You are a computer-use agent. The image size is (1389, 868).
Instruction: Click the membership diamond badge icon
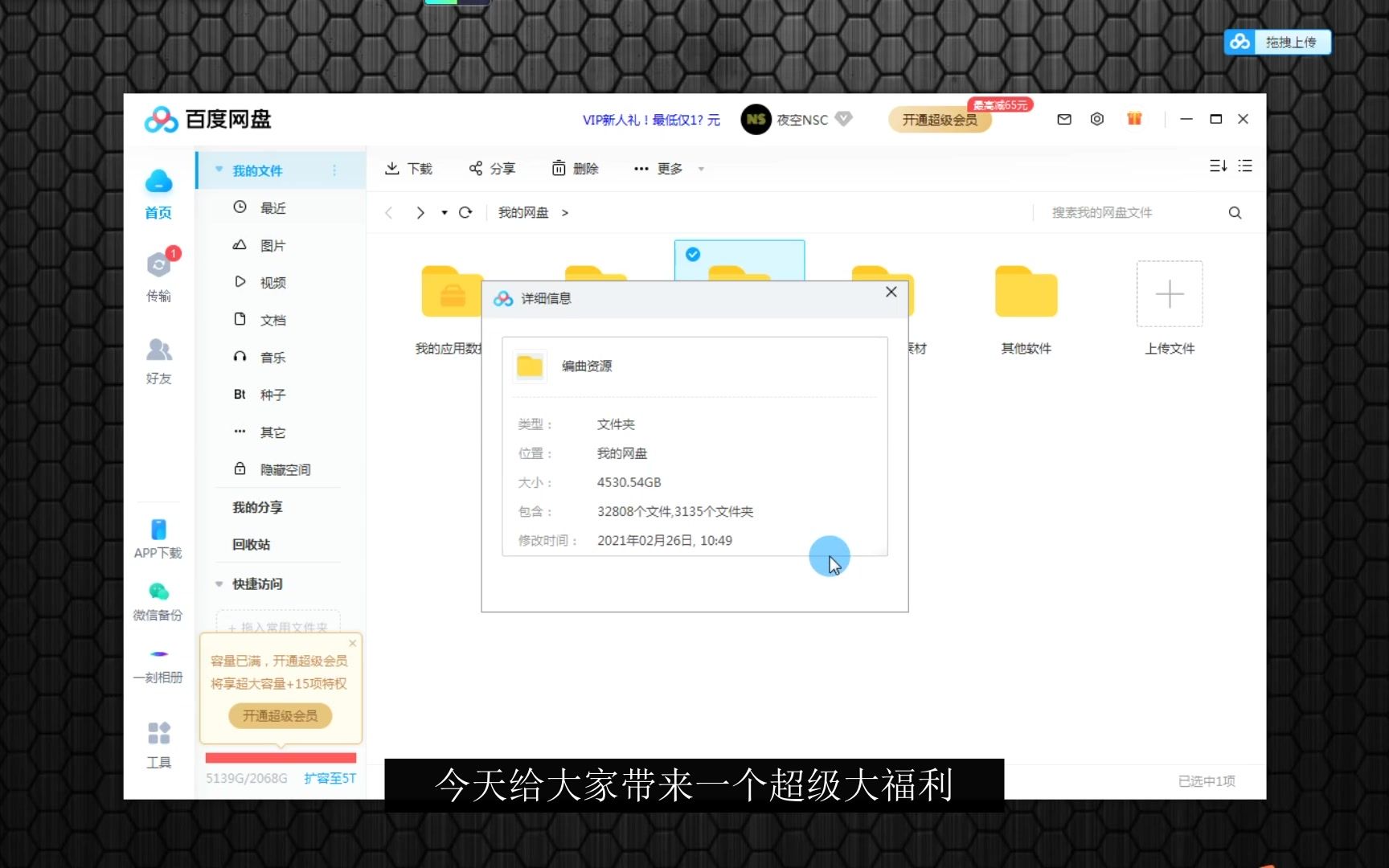[x=843, y=119]
